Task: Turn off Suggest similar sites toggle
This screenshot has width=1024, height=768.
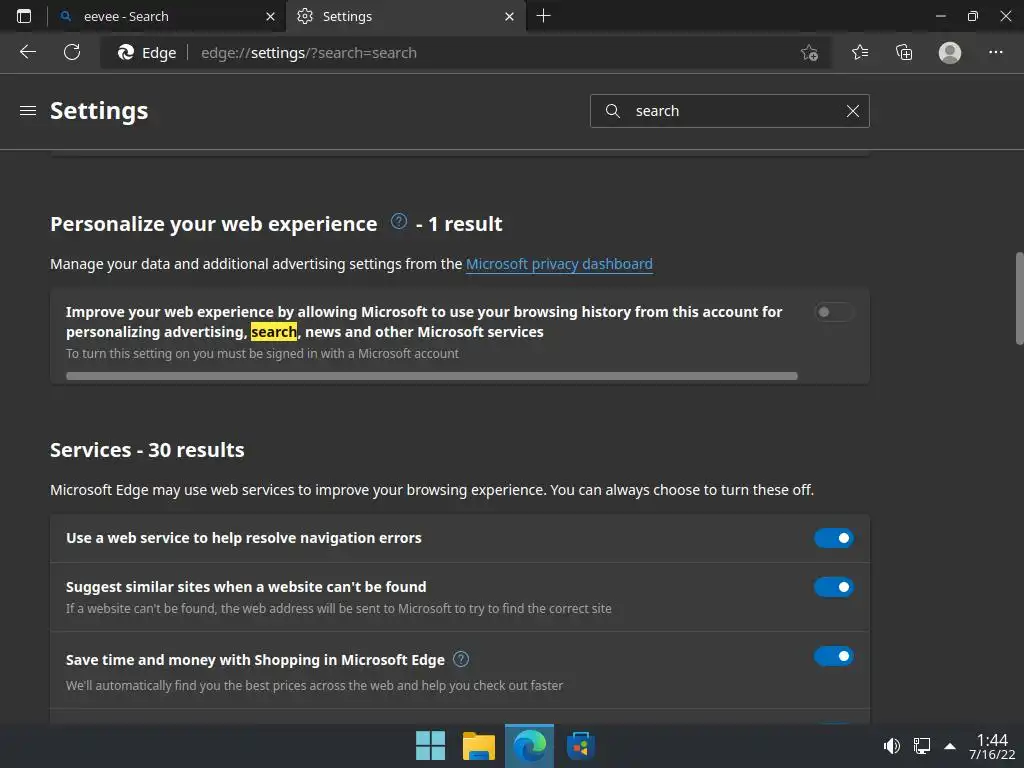Action: tap(834, 587)
